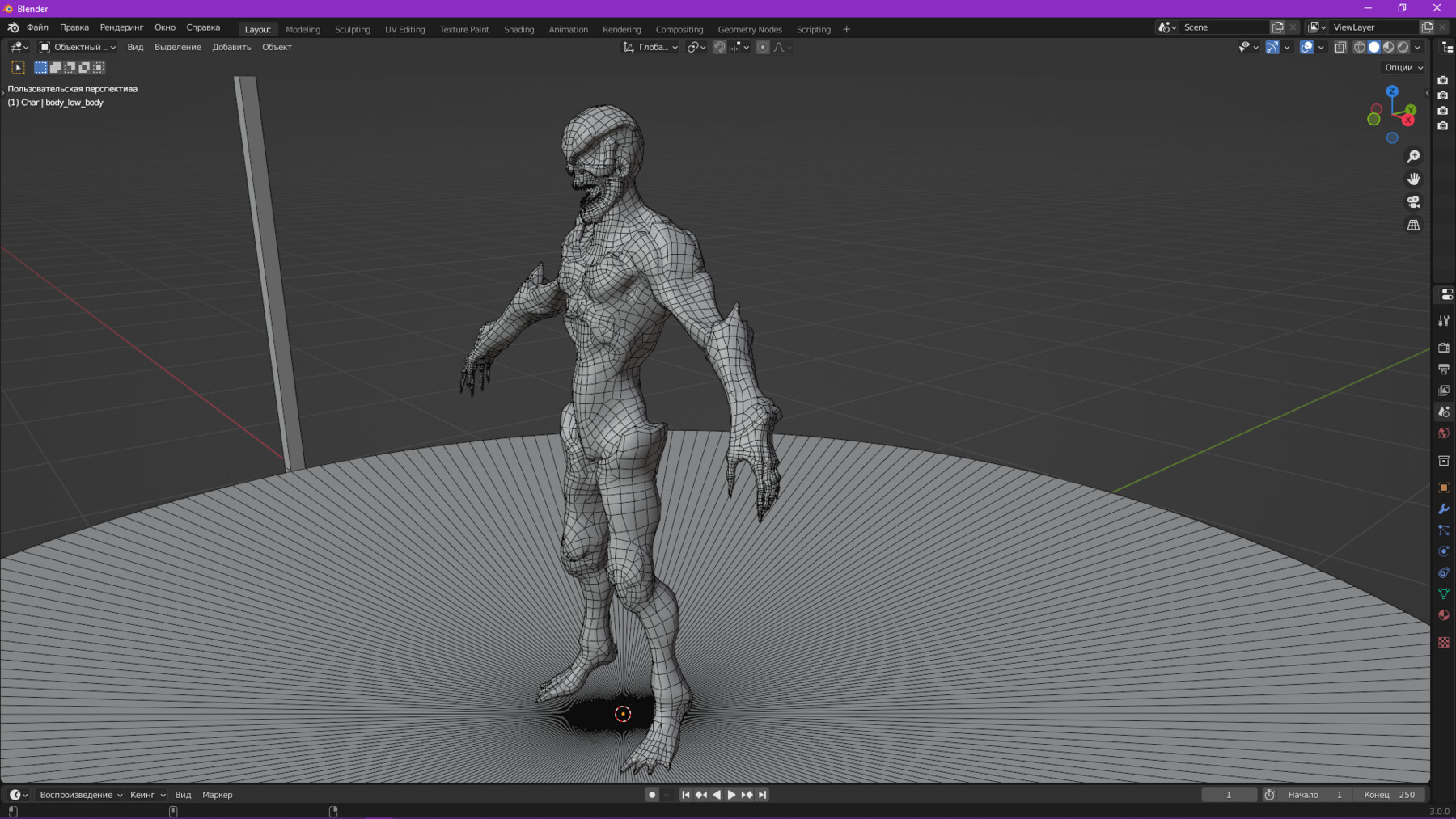Select the Physics Properties tab
Screen dimensions: 1456x819
[x=1444, y=551]
